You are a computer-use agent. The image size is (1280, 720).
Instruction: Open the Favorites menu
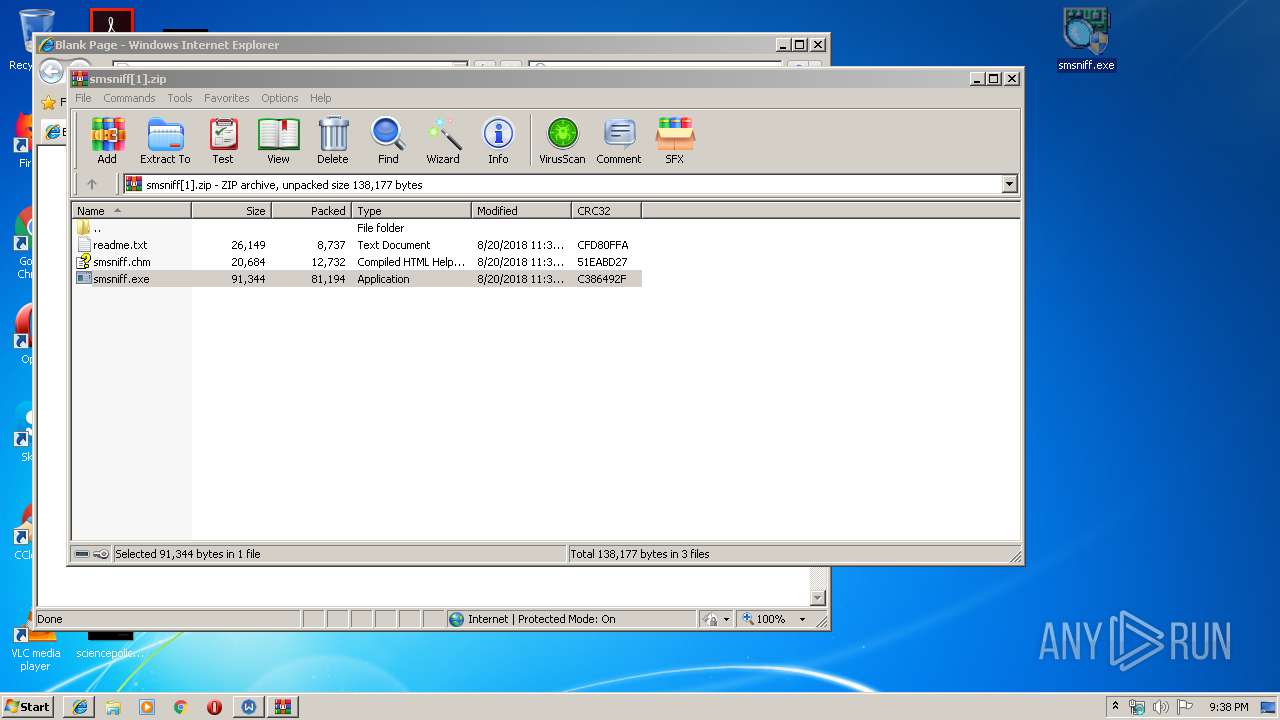click(227, 98)
